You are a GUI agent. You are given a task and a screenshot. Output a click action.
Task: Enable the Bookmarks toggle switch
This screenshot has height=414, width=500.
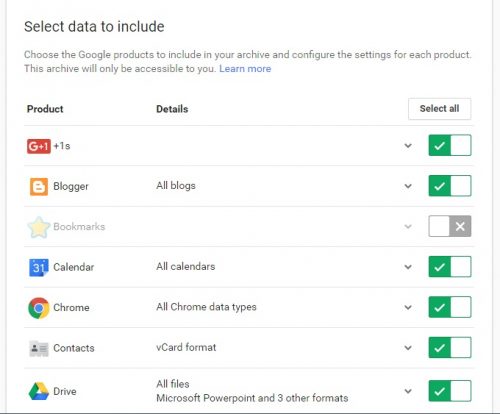pyautogui.click(x=450, y=226)
